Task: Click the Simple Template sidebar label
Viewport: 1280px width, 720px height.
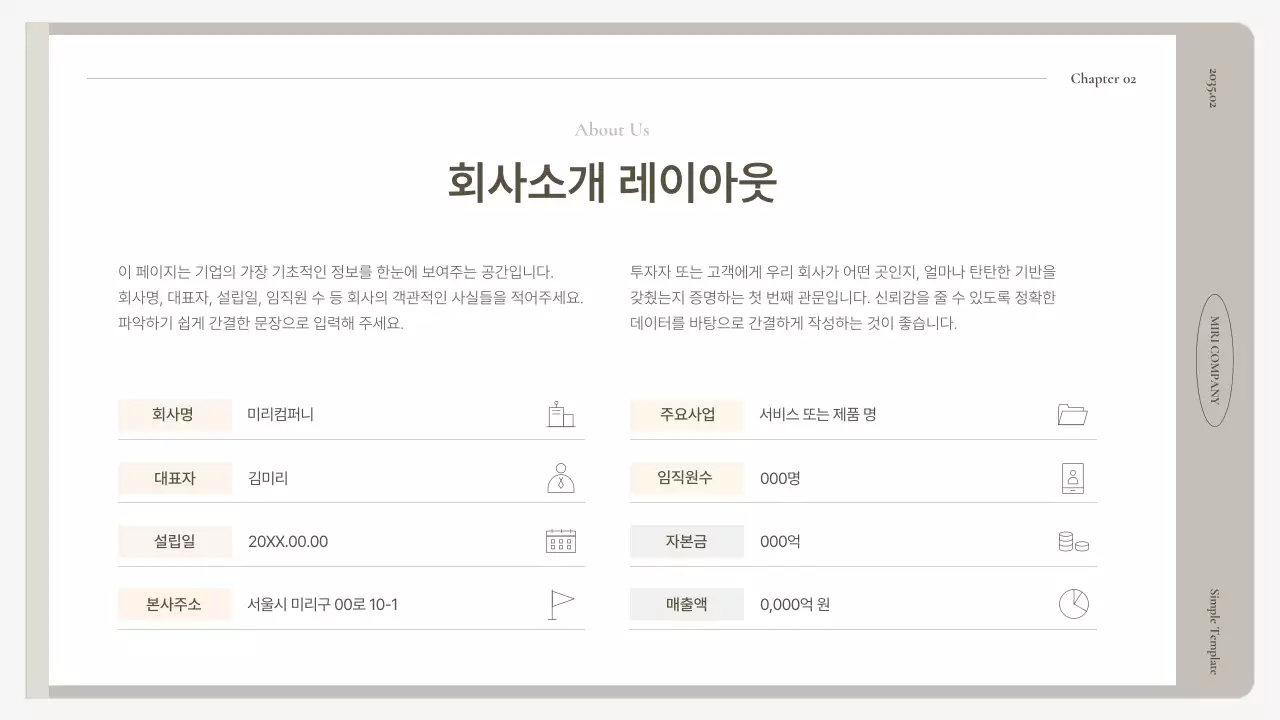Action: (x=1213, y=630)
